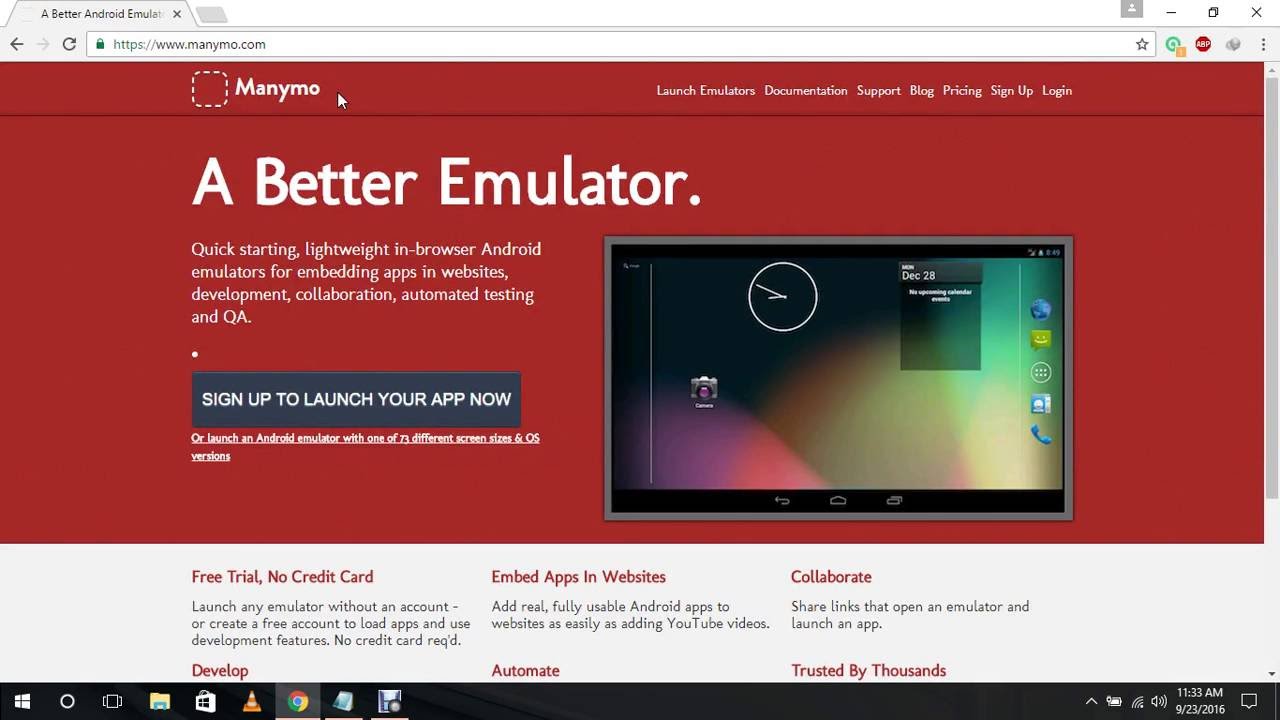Tap the emulator back navigation button
1280x720 pixels.
click(x=782, y=500)
